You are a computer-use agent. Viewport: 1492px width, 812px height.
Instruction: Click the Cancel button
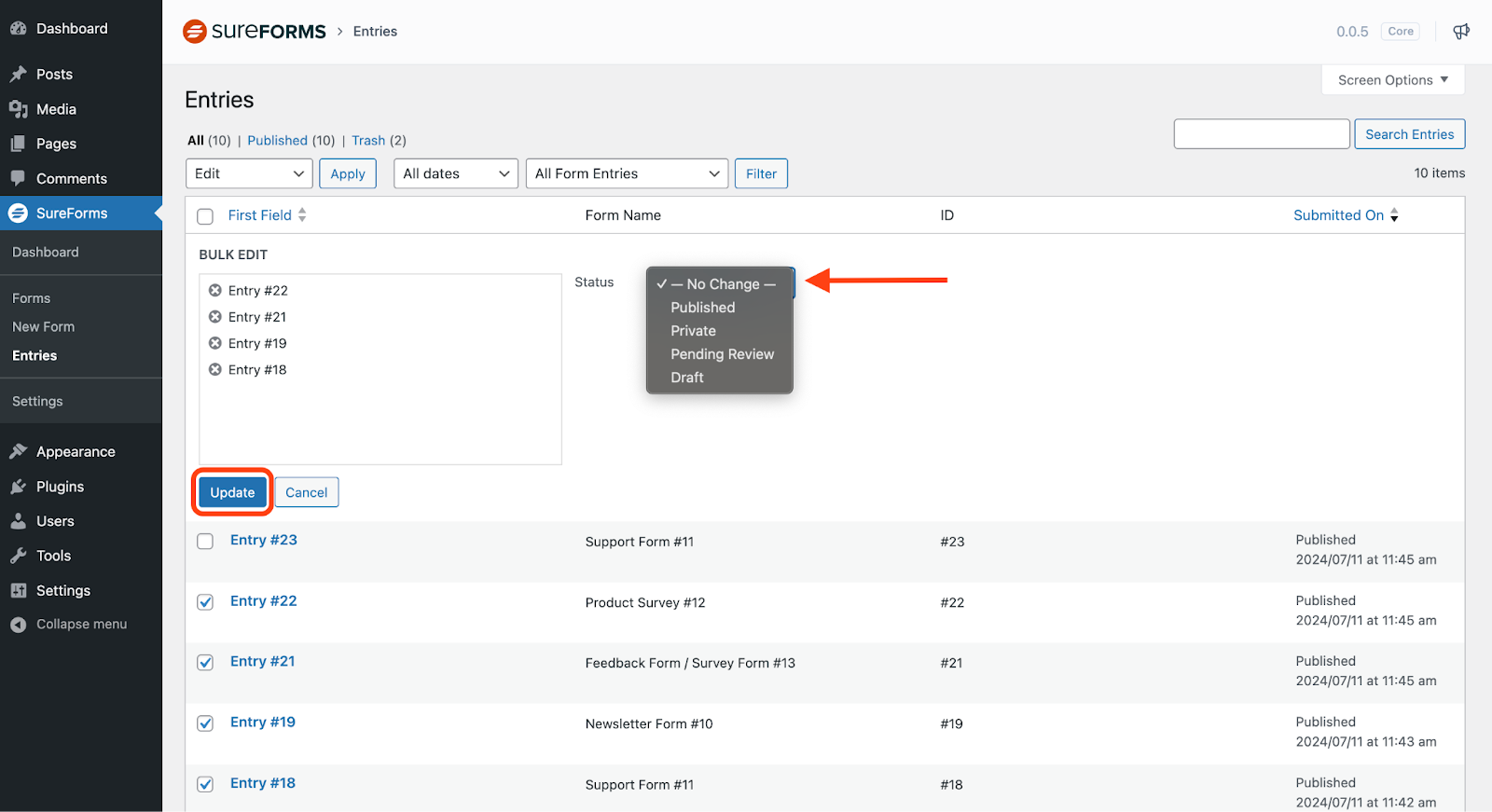click(x=307, y=492)
